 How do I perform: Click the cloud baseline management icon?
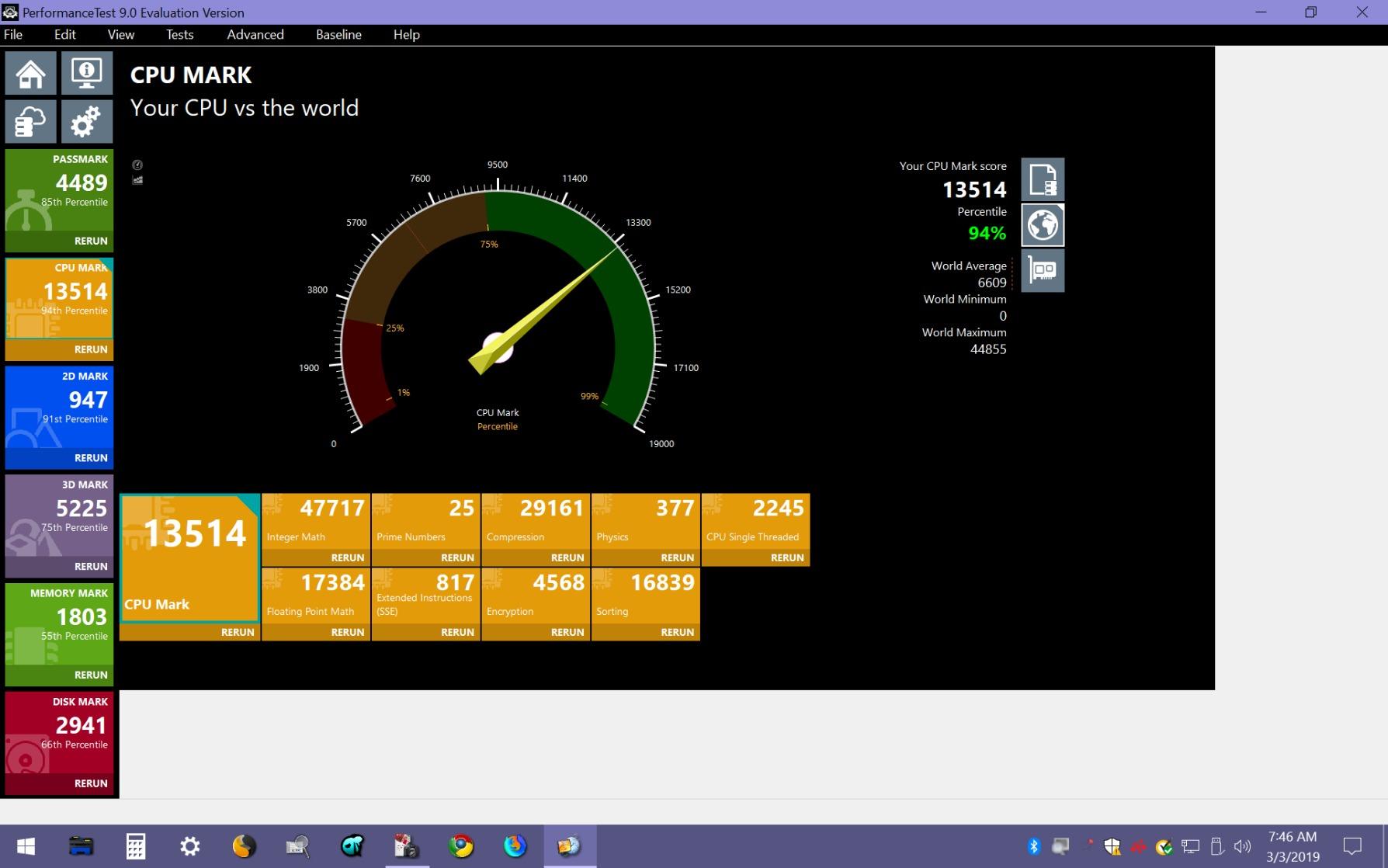click(31, 122)
